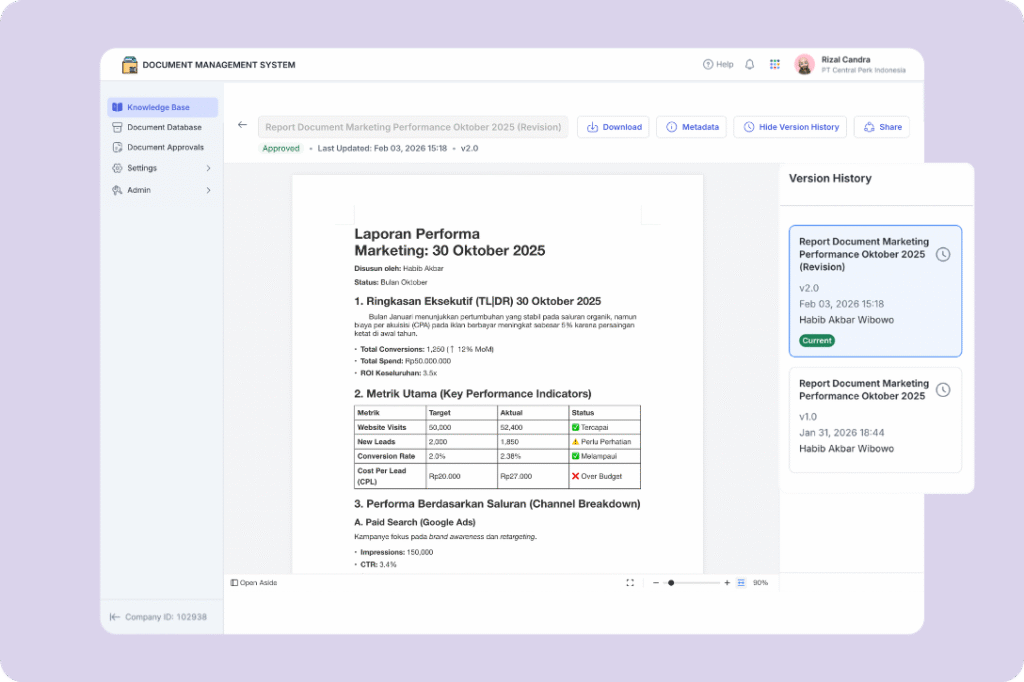Image resolution: width=1024 pixels, height=682 pixels.
Task: Click the back arrow above the document preview
Action: (x=242, y=125)
